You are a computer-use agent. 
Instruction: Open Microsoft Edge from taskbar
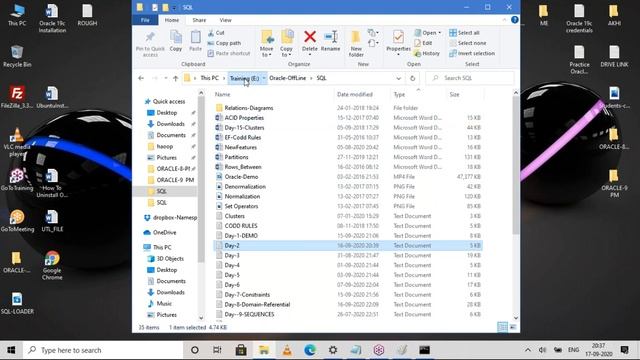tap(310, 350)
